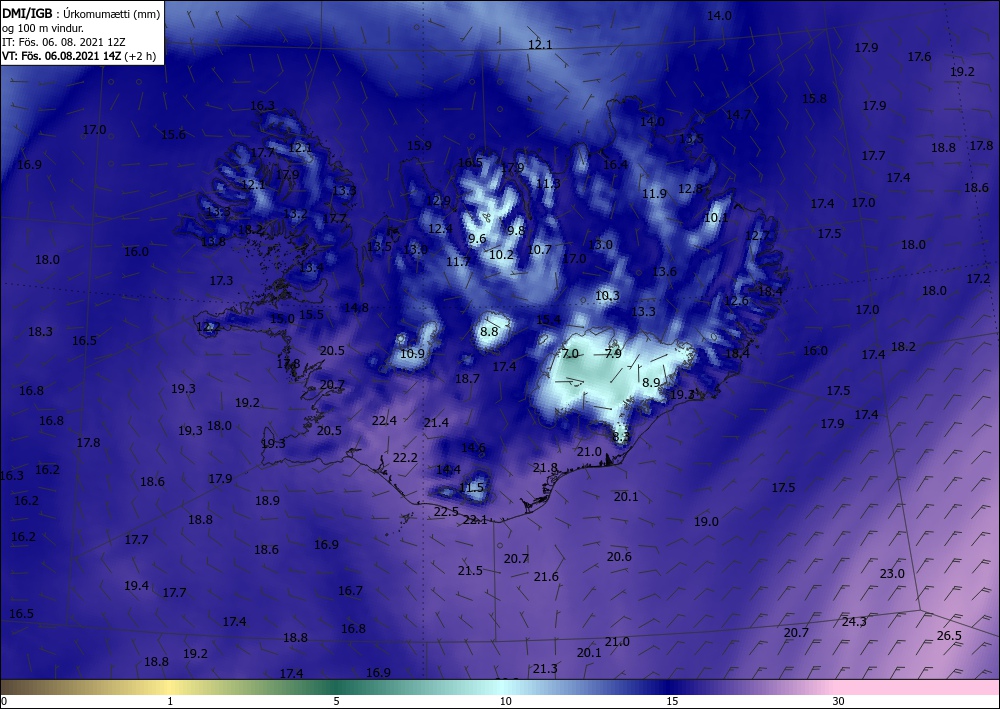
Task: Click the 16.7 value over the ocean
Action: pos(350,591)
